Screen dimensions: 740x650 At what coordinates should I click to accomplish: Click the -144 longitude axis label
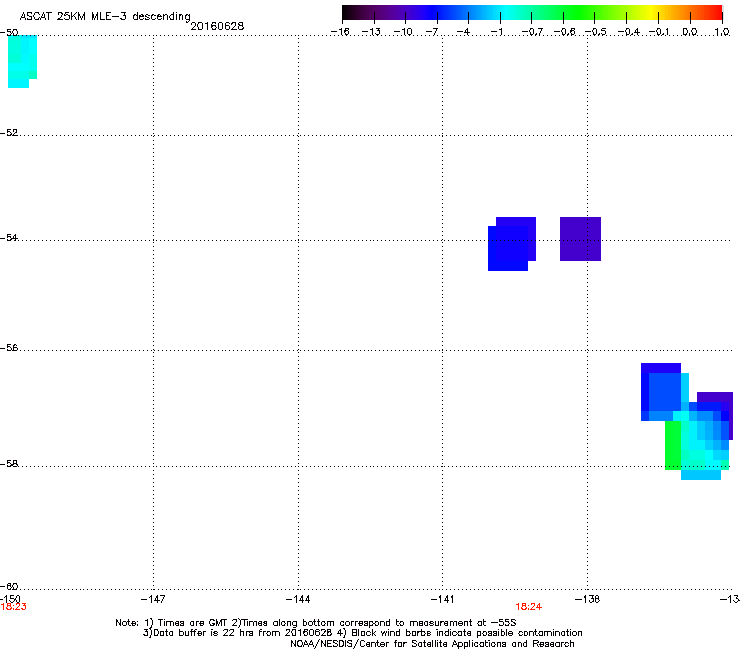[298, 599]
